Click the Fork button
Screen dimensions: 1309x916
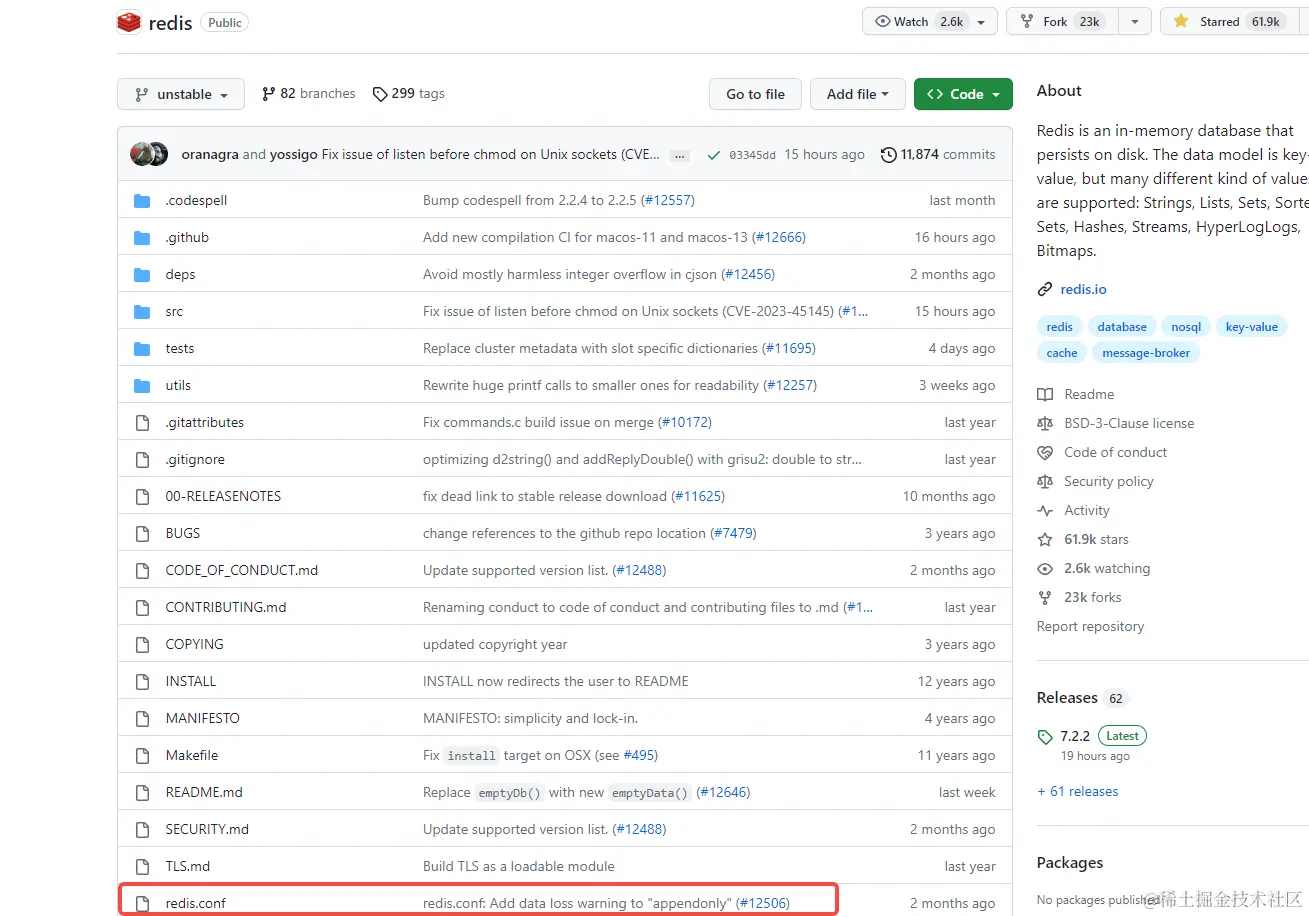pyautogui.click(x=1063, y=22)
